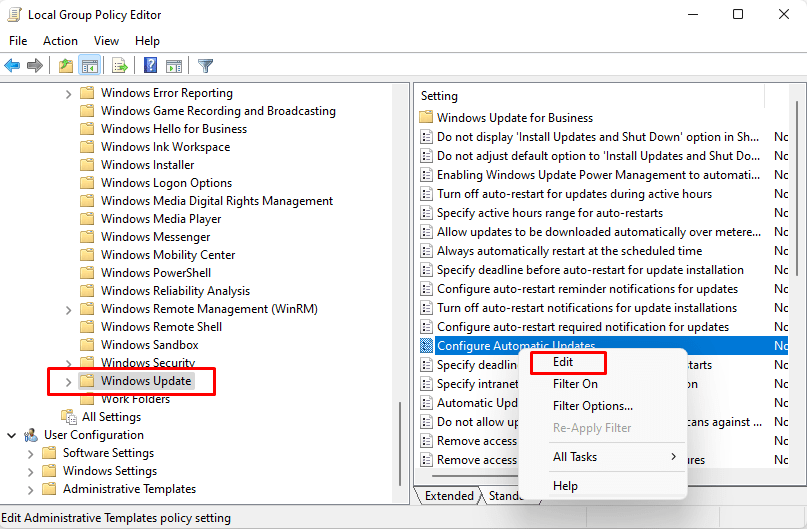
Task: Select Windows Logon Options folder
Action: [166, 183]
